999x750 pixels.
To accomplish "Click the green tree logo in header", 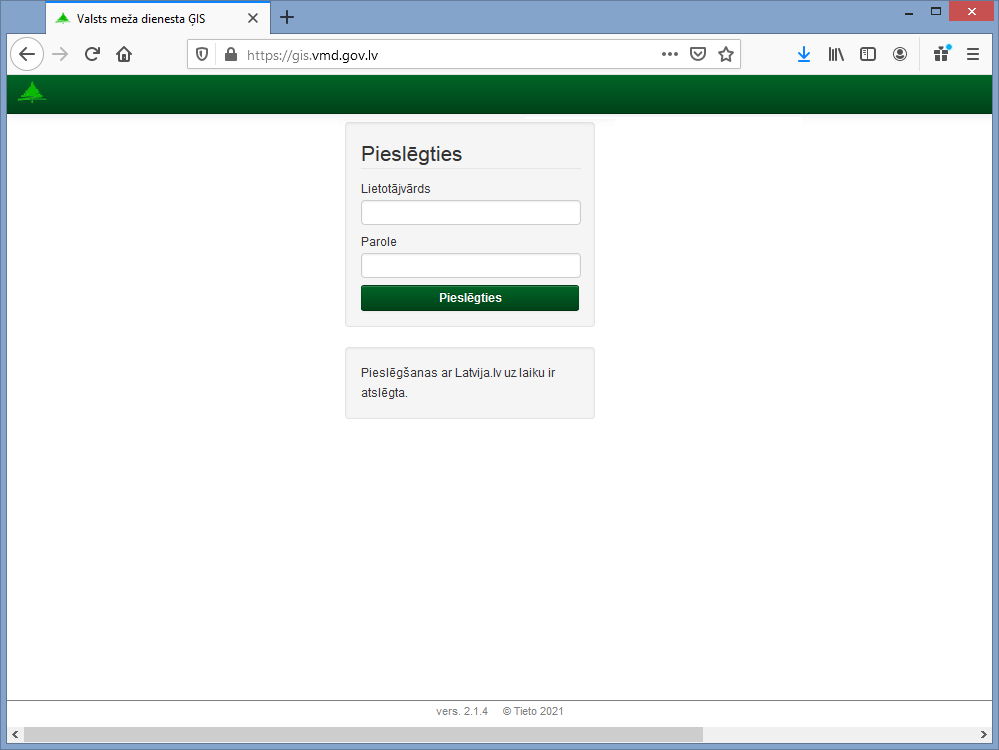I will [x=32, y=93].
